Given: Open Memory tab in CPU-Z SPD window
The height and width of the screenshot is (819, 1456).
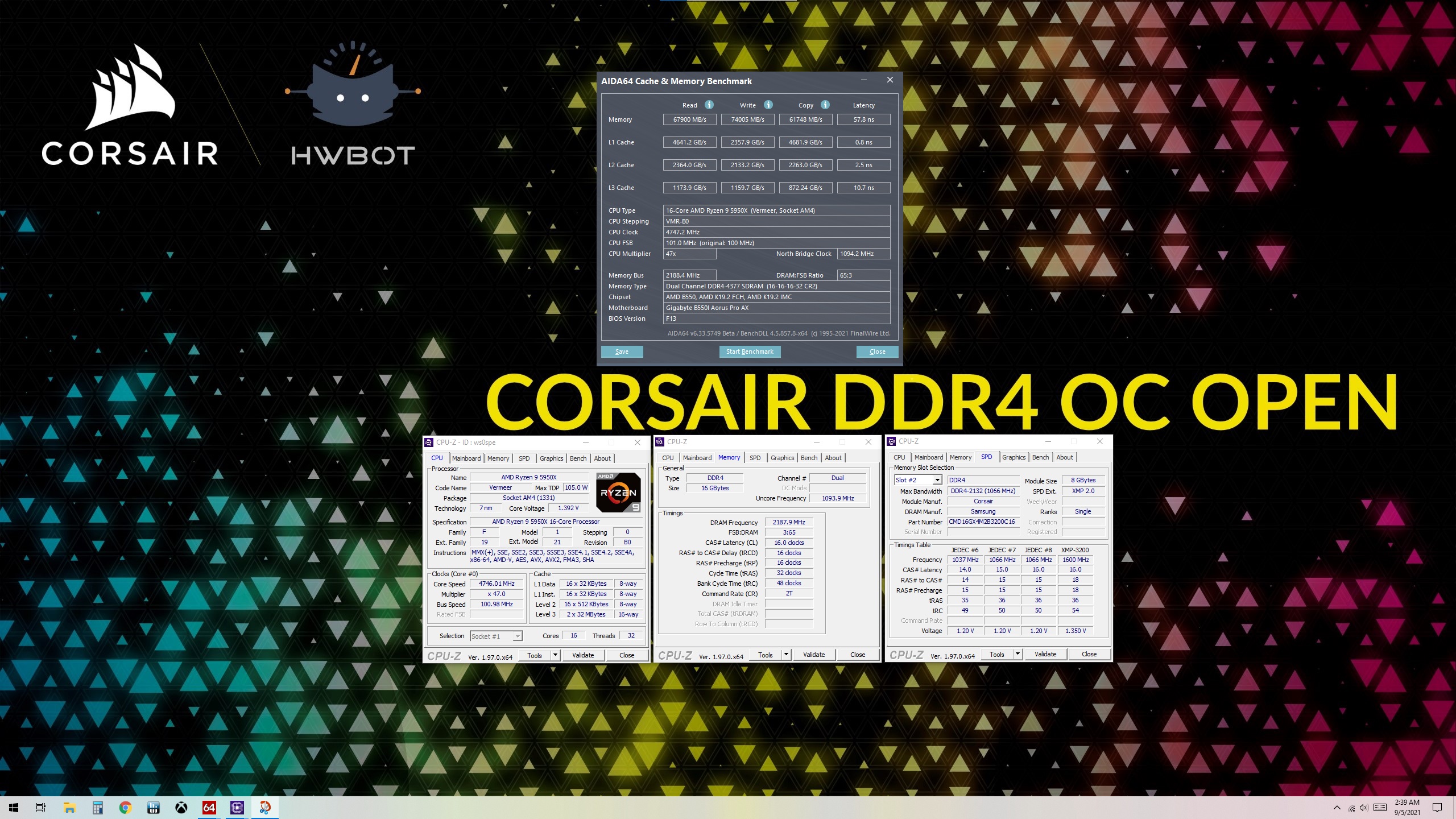Looking at the screenshot, I should 961,457.
